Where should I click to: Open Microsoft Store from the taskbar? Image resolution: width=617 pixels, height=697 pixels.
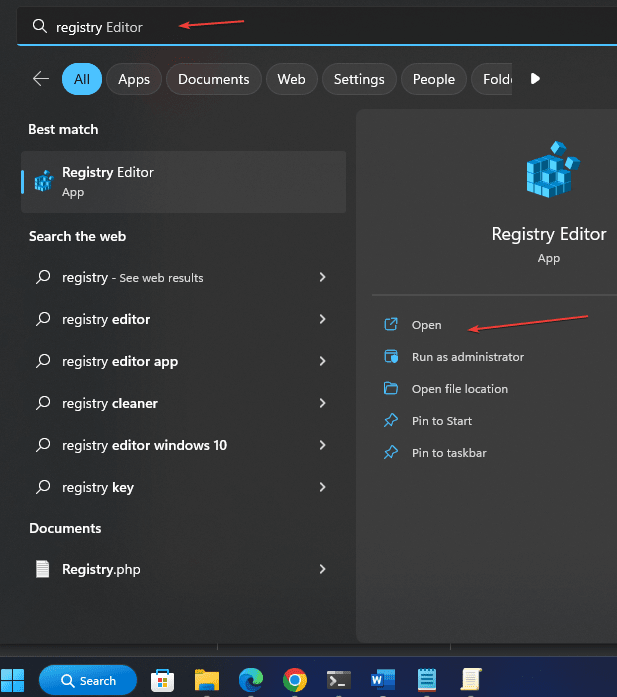point(162,681)
